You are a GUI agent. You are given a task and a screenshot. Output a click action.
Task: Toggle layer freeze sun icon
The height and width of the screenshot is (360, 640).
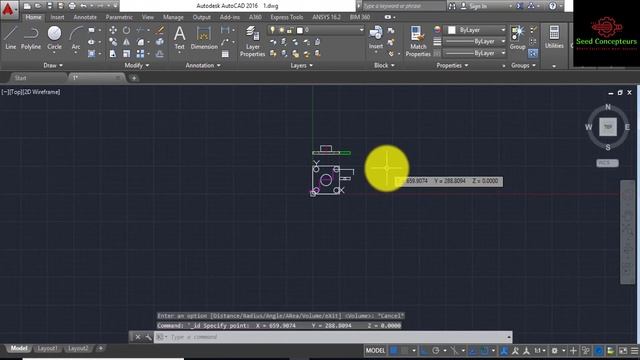[281, 30]
